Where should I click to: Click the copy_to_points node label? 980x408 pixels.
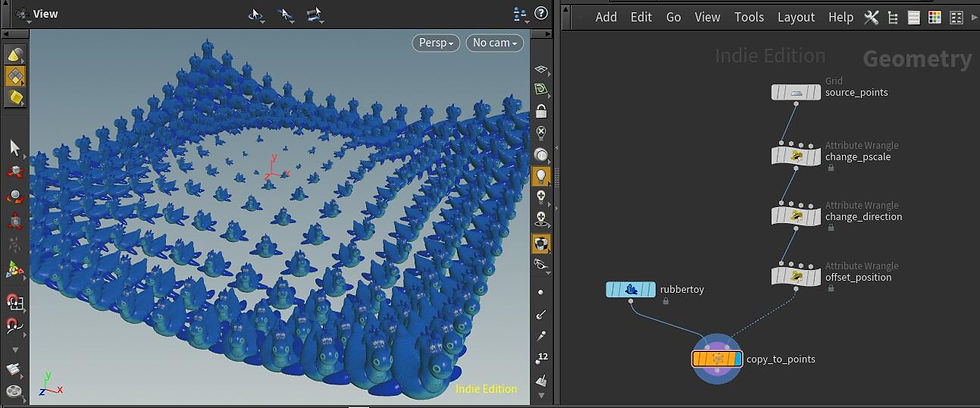(781, 359)
